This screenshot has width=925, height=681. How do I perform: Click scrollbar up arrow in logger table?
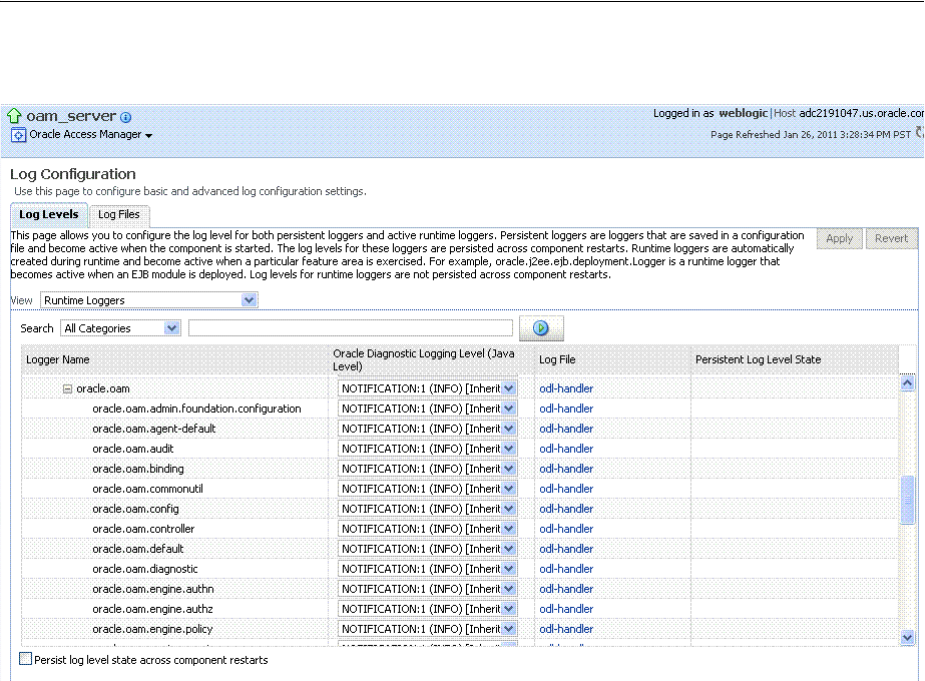tap(907, 382)
